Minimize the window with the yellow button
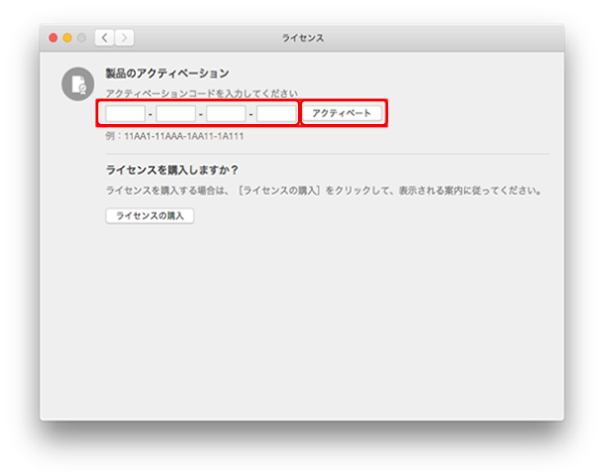The width and height of the screenshot is (600, 471). [67, 37]
